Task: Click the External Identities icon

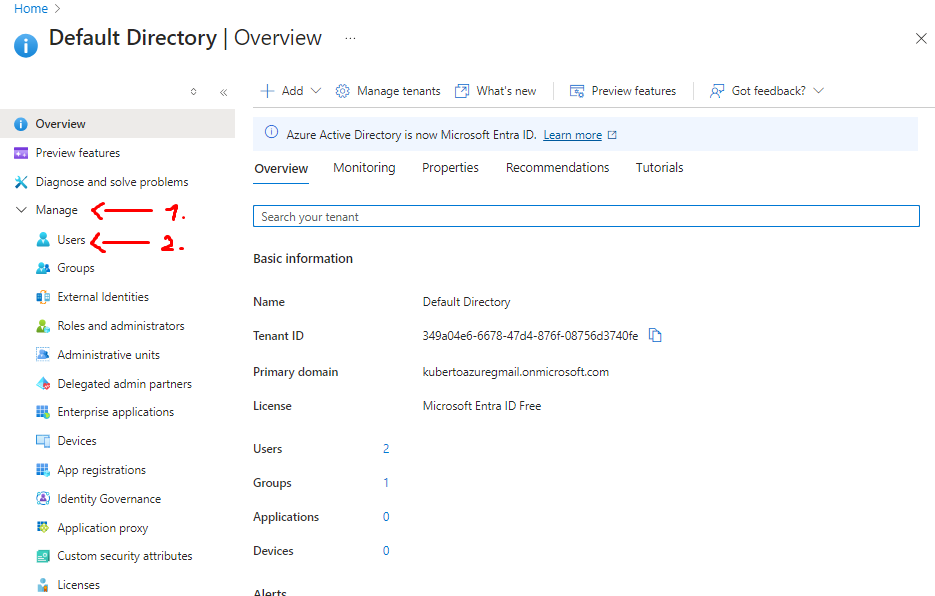Action: 43,297
